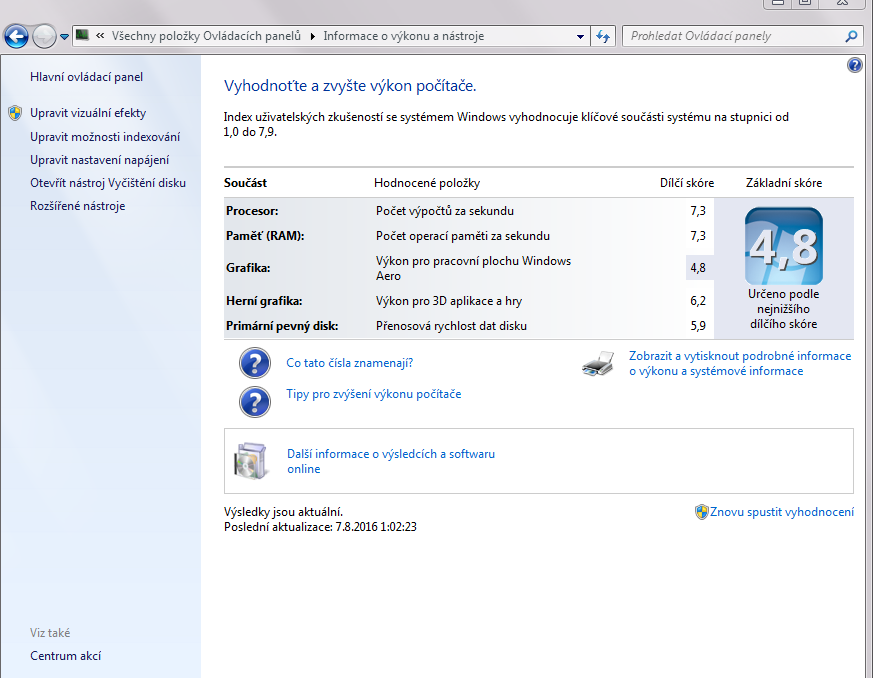Click question icon beside 'Co tato čísla znamenají?'
Viewport: 873px width, 678px height.
[255, 363]
